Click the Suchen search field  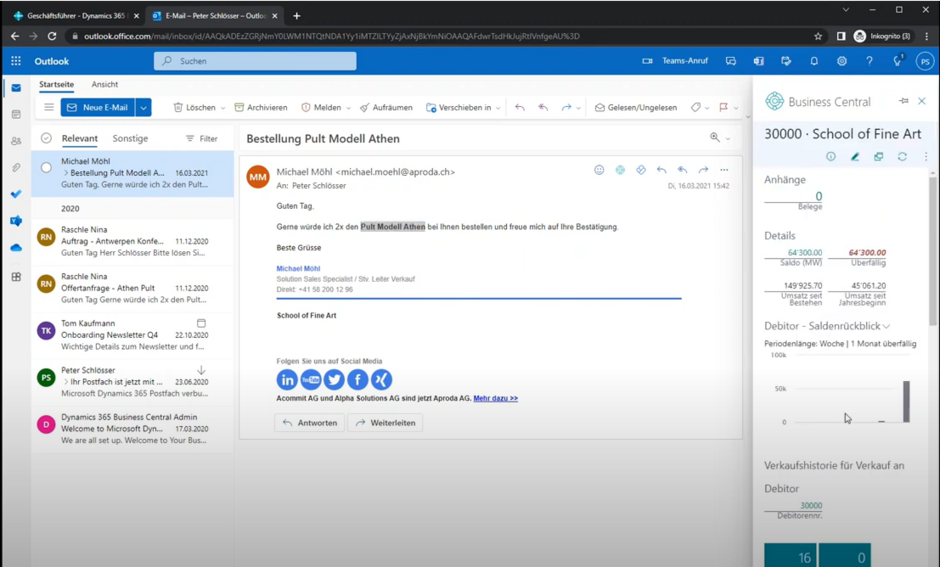tap(255, 61)
